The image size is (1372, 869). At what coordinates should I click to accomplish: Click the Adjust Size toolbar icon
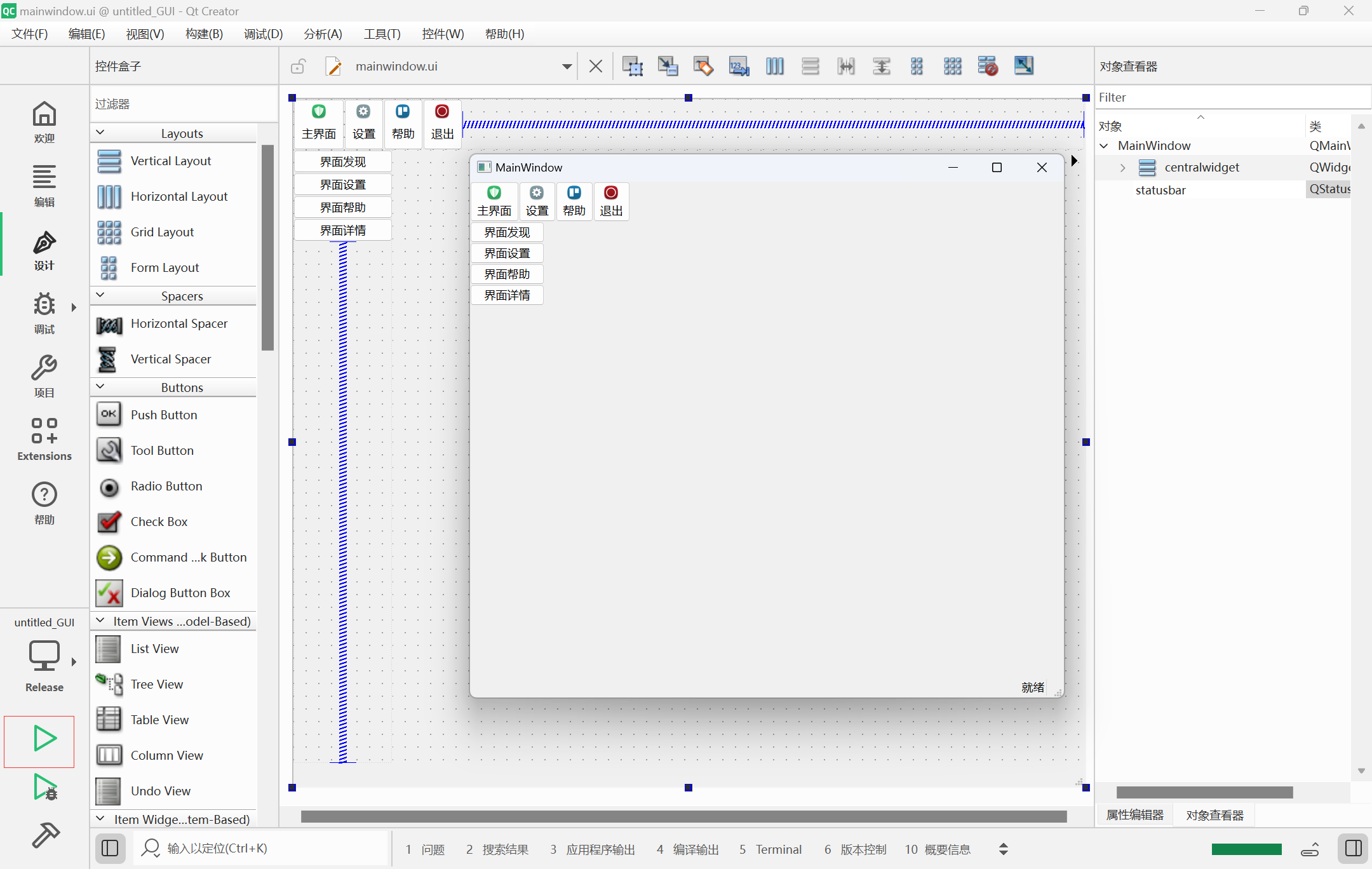1023,66
